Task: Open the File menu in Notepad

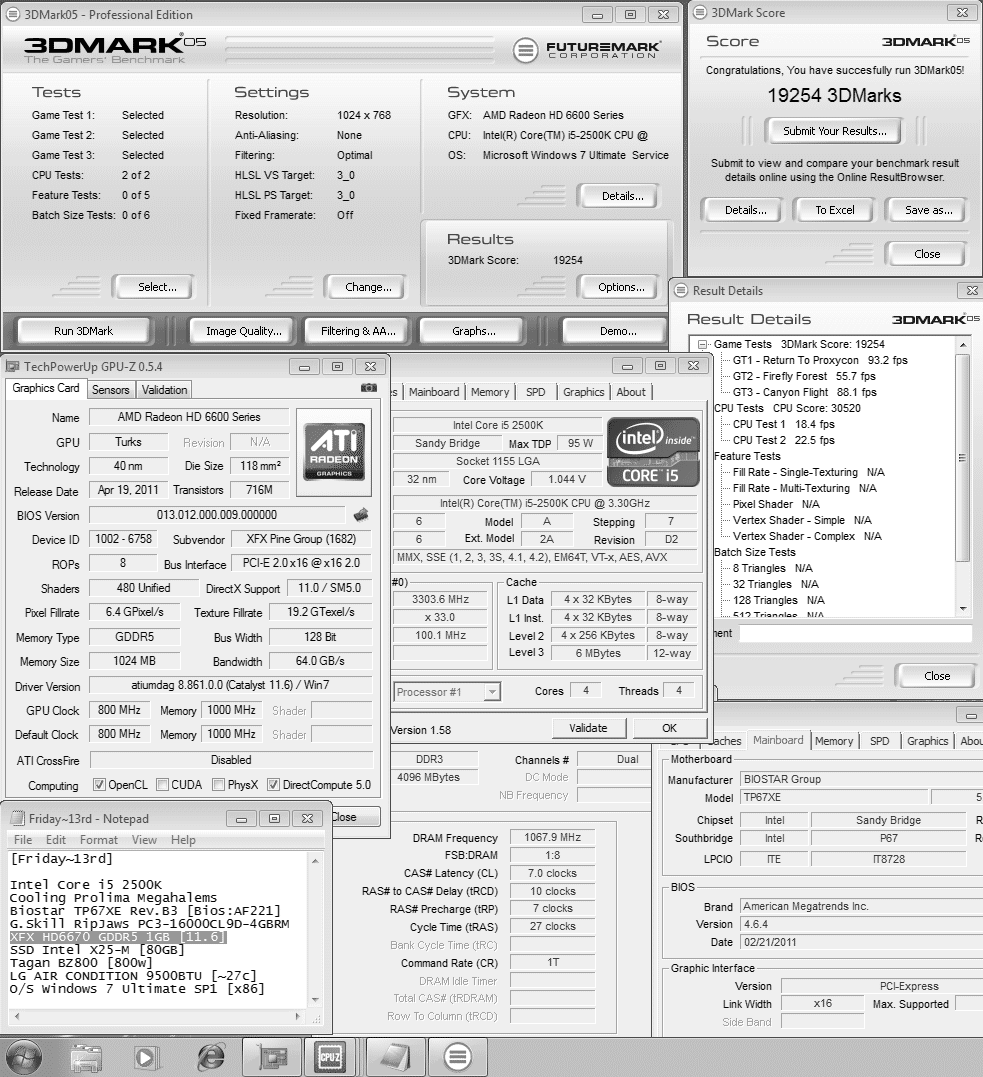Action: pos(23,839)
